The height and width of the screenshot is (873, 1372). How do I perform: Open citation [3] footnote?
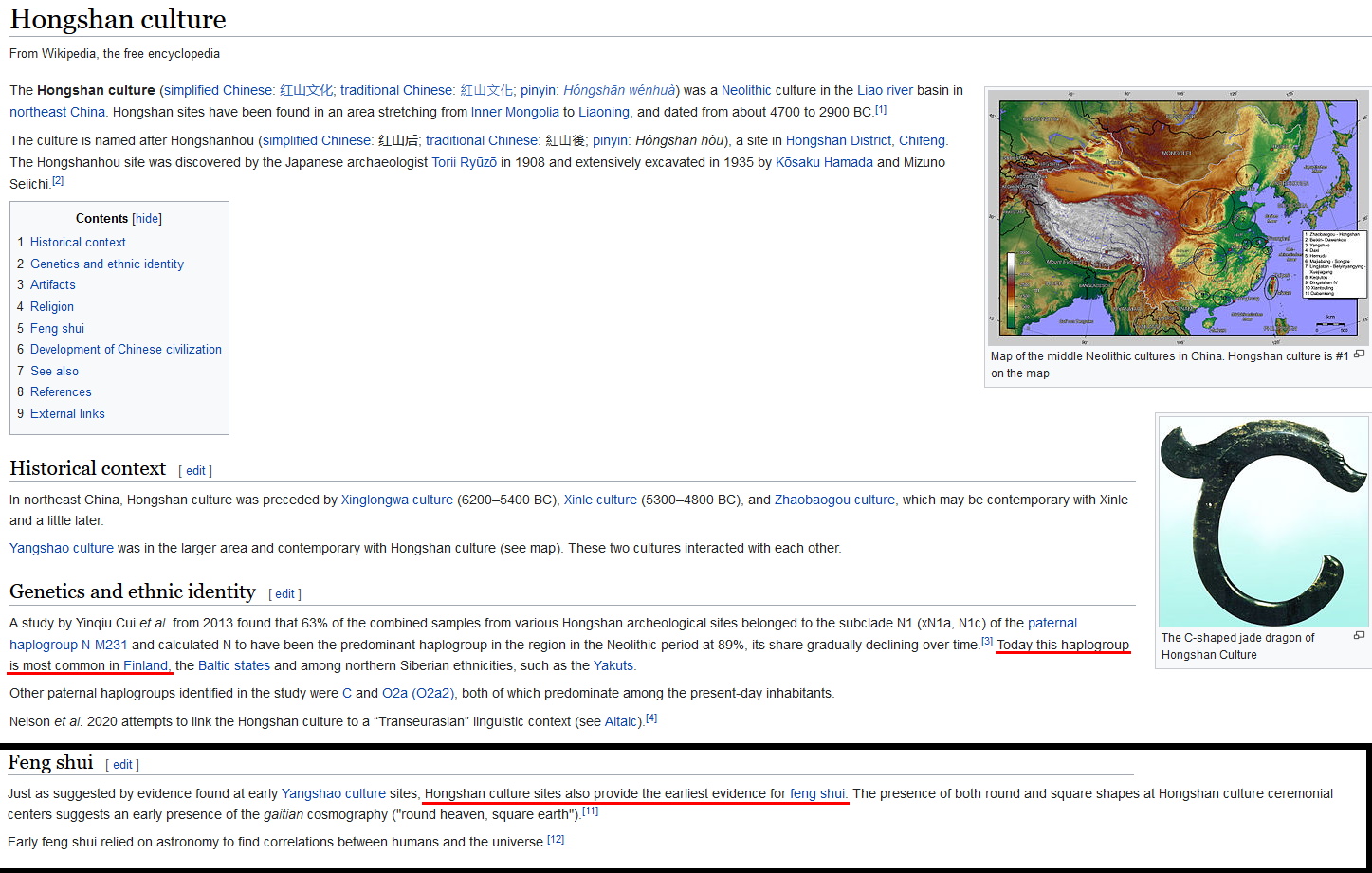point(987,643)
